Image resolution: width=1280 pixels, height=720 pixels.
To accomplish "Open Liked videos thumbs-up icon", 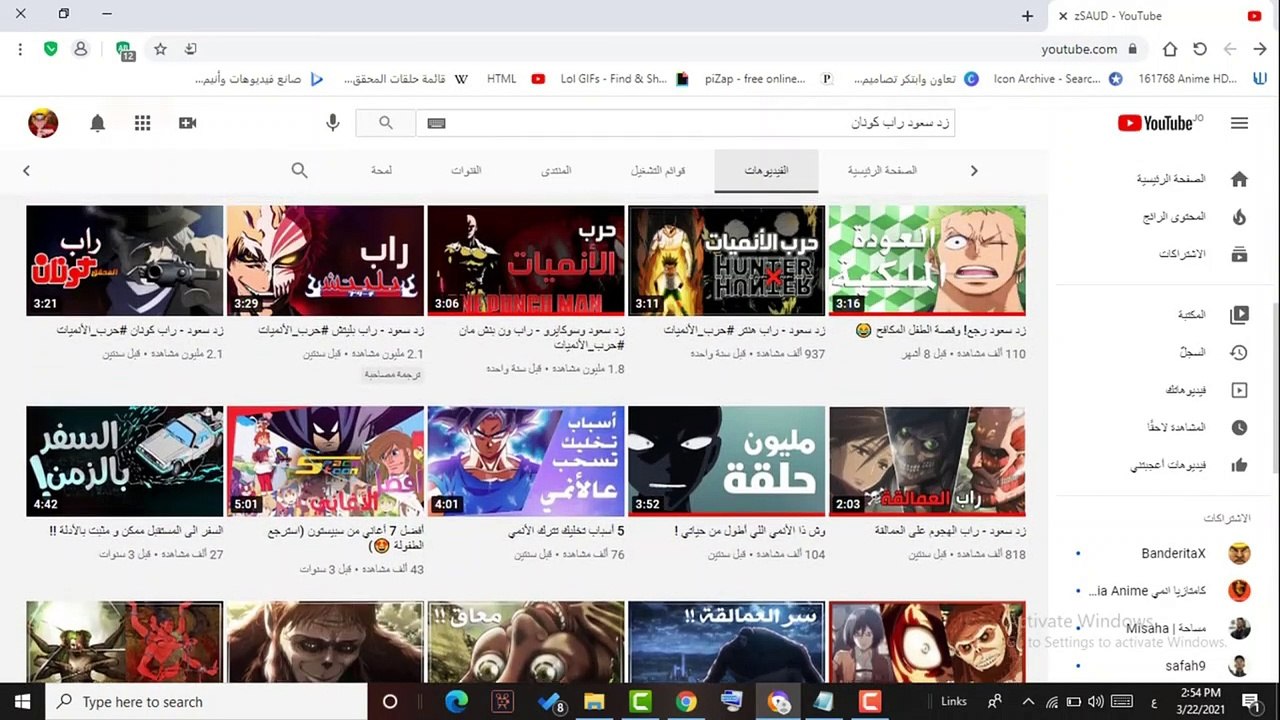I will tap(1239, 465).
